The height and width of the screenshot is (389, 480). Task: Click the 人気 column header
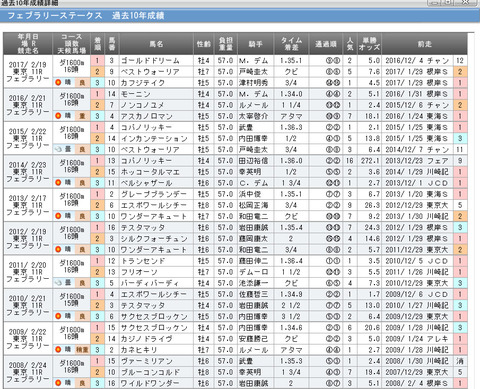click(x=350, y=44)
